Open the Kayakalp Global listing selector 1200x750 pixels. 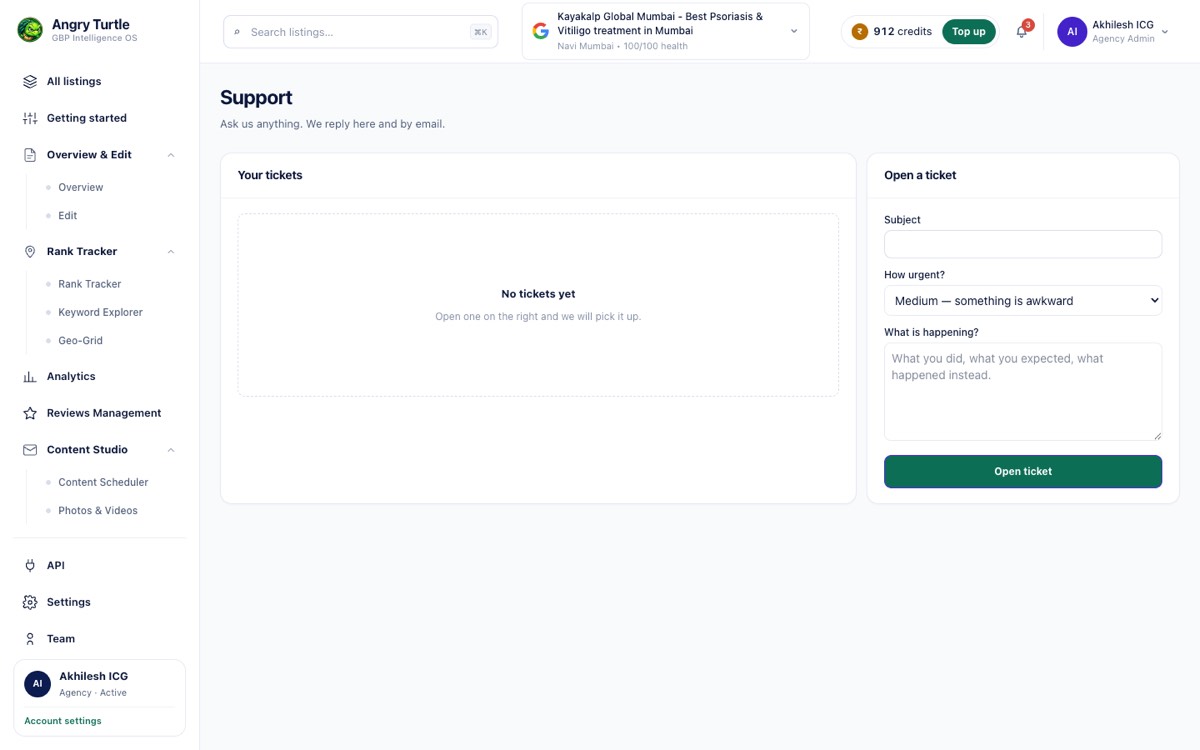666,32
